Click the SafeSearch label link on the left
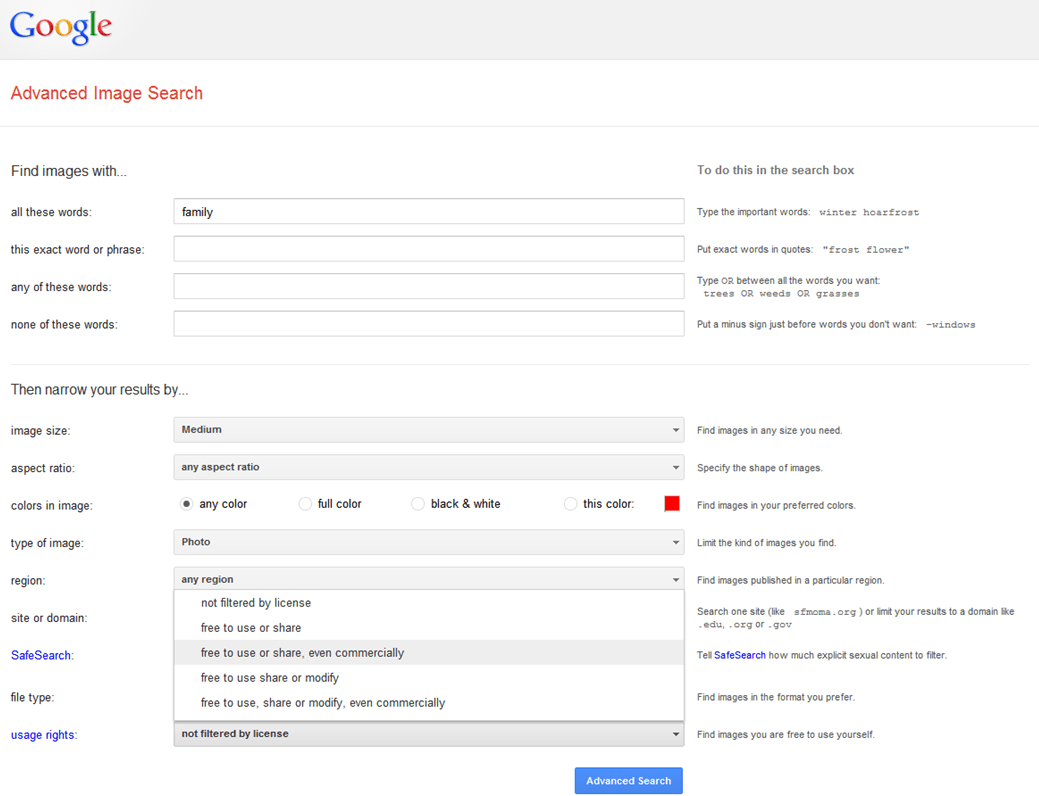1039x796 pixels. click(40, 655)
